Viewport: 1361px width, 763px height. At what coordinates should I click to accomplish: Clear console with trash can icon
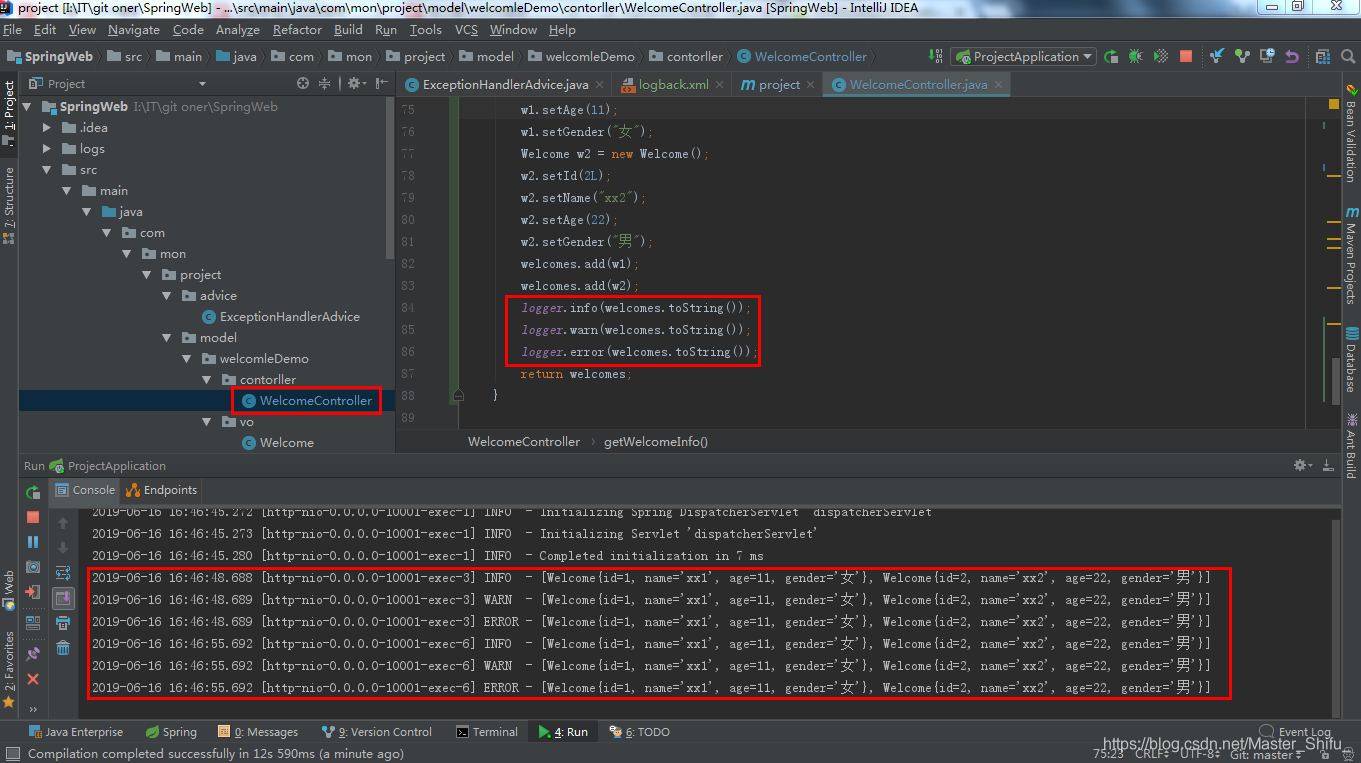click(63, 648)
